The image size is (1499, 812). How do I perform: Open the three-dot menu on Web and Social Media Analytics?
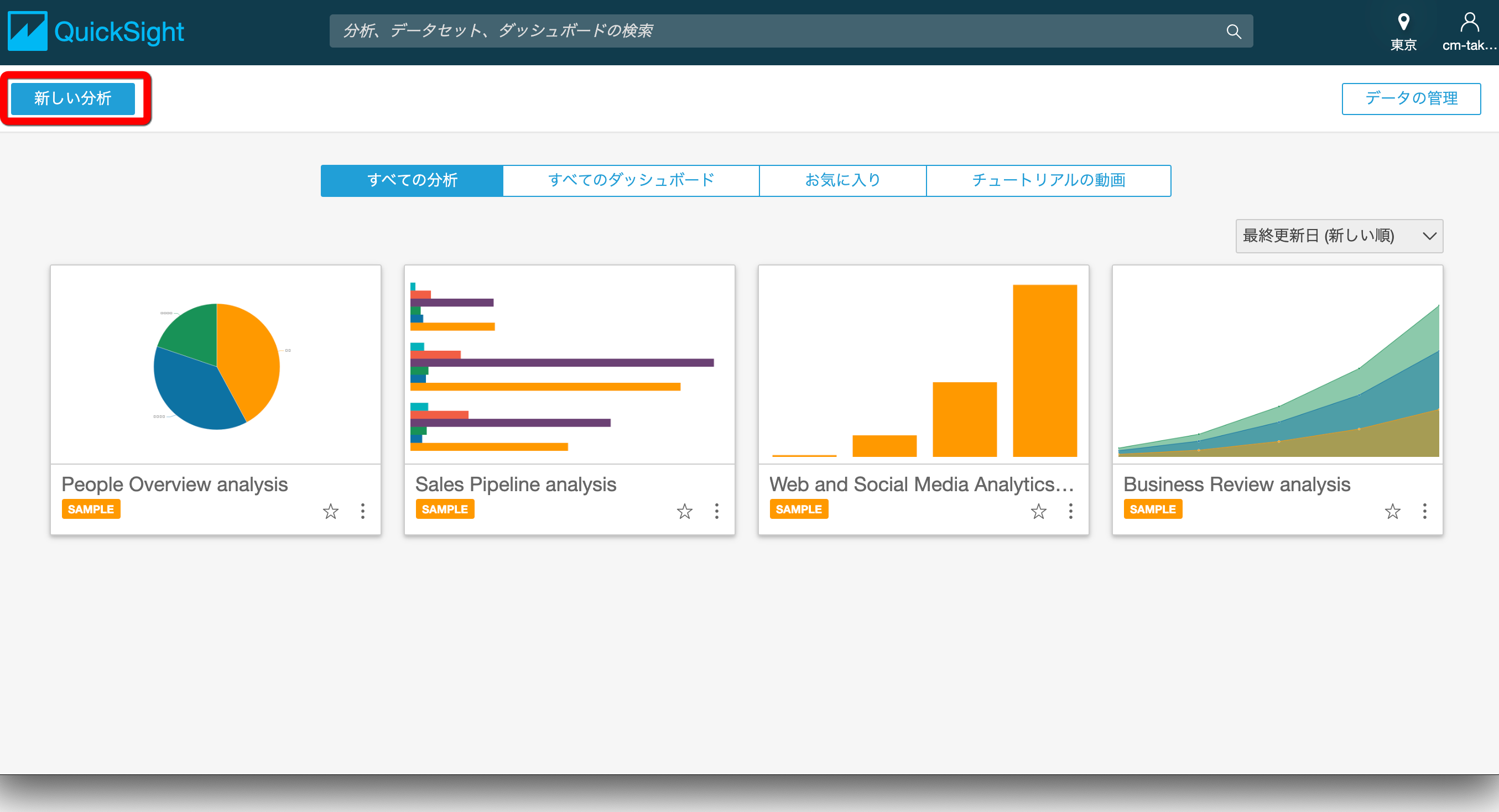coord(1071,511)
